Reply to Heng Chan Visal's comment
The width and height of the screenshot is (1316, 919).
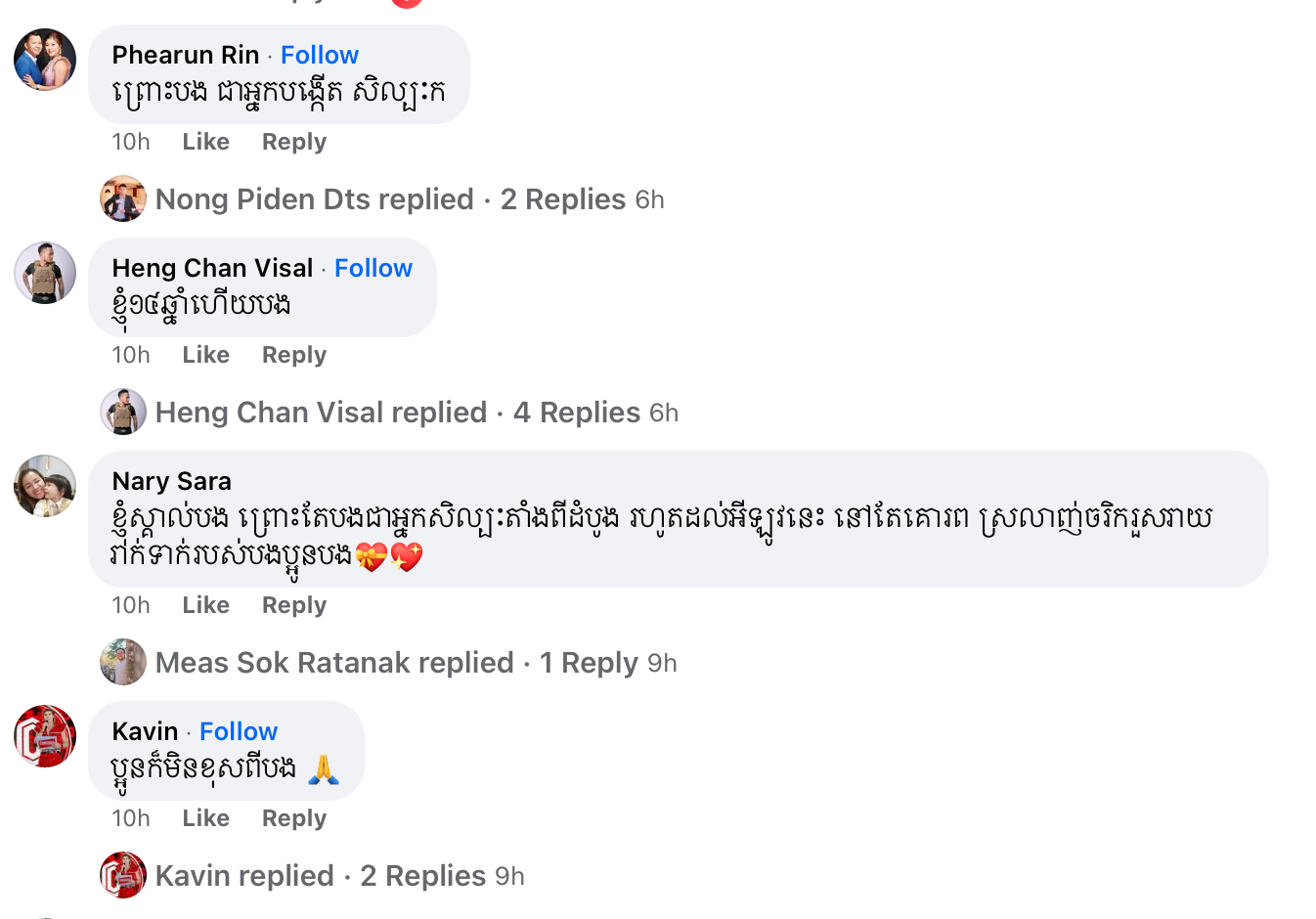point(293,355)
